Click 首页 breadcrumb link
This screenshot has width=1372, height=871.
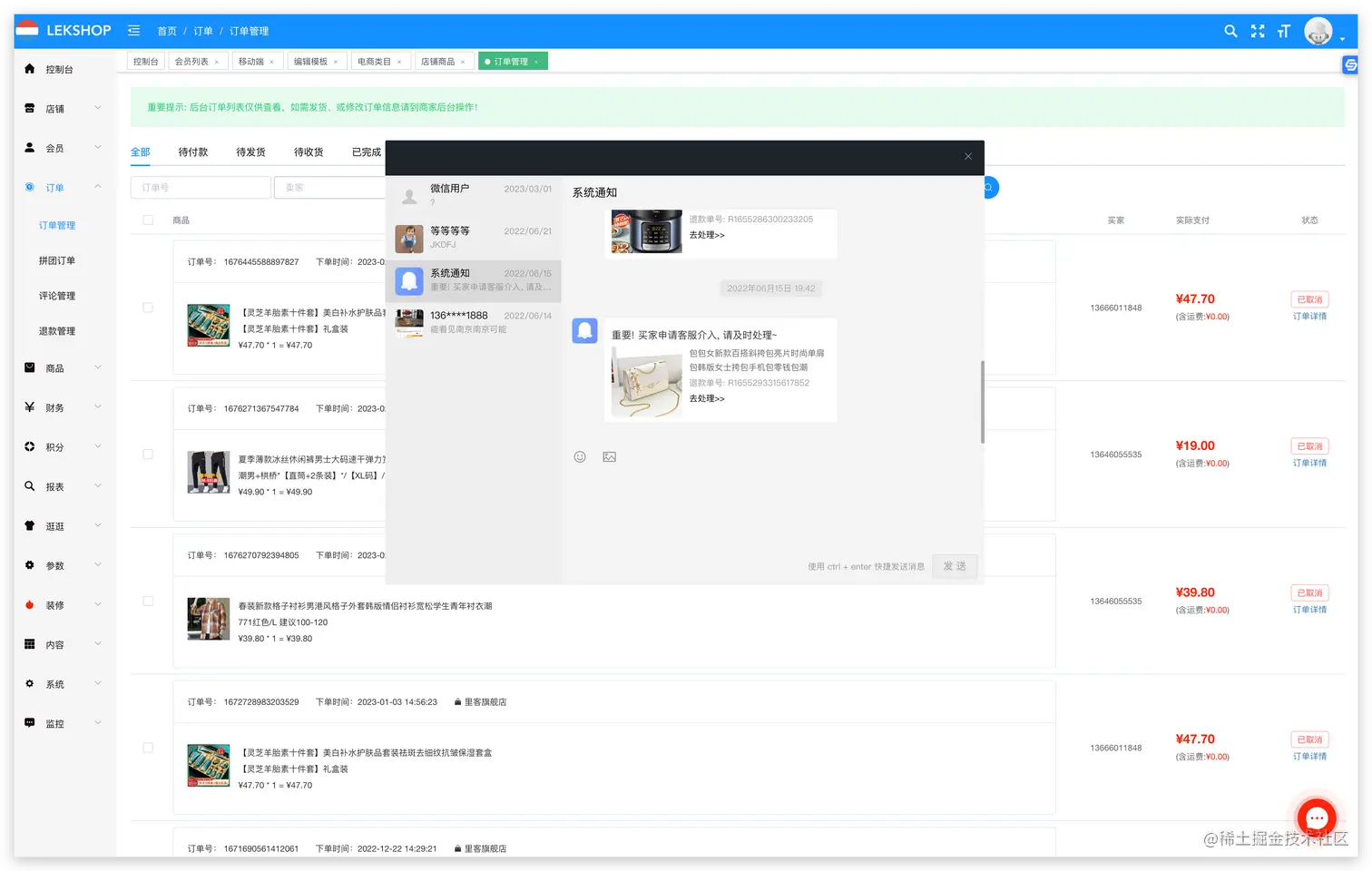click(x=167, y=31)
